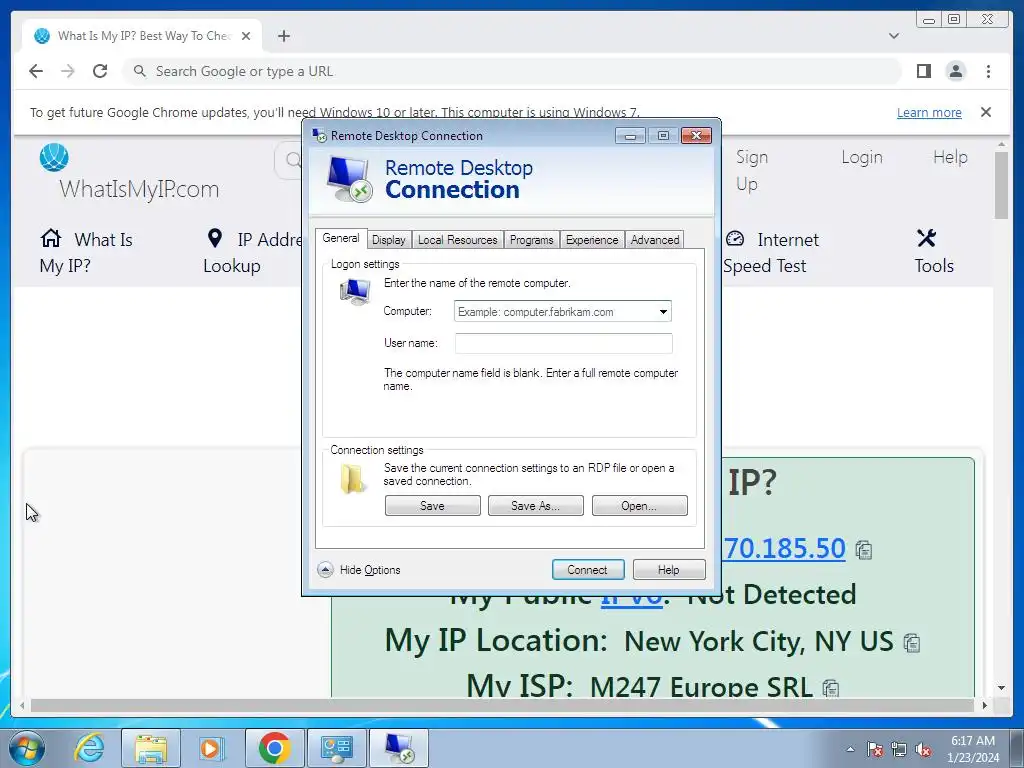Image resolution: width=1024 pixels, height=768 pixels.
Task: Open Action Center flag tray icon
Action: [x=875, y=749]
